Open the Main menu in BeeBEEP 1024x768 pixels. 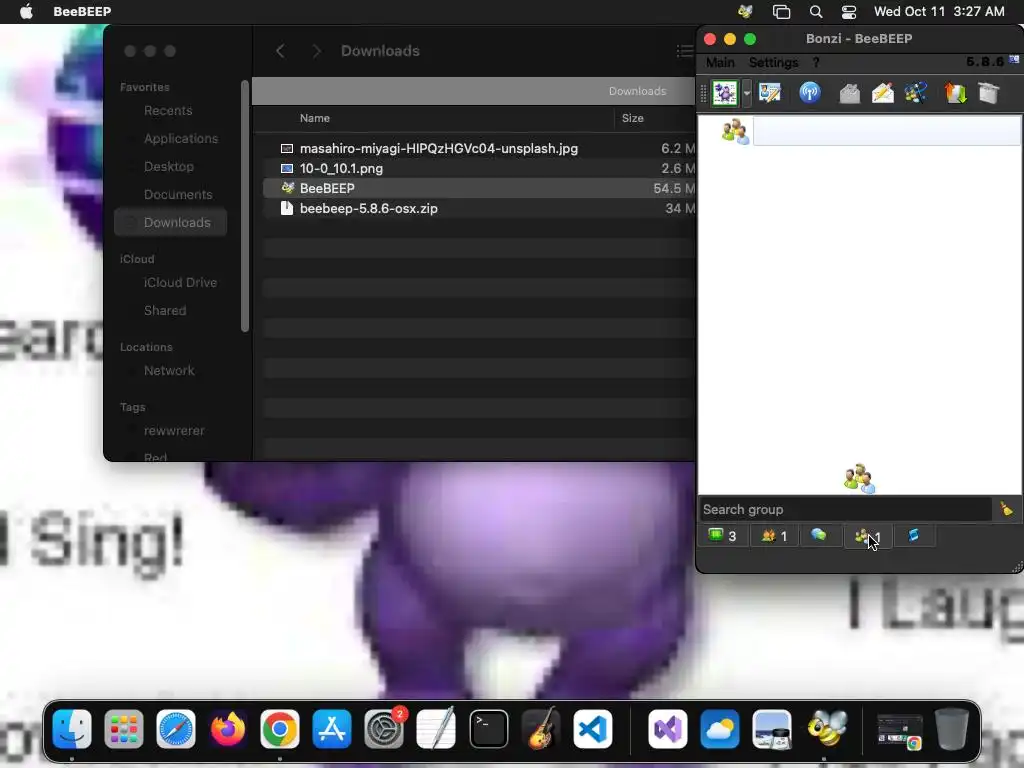tap(720, 63)
